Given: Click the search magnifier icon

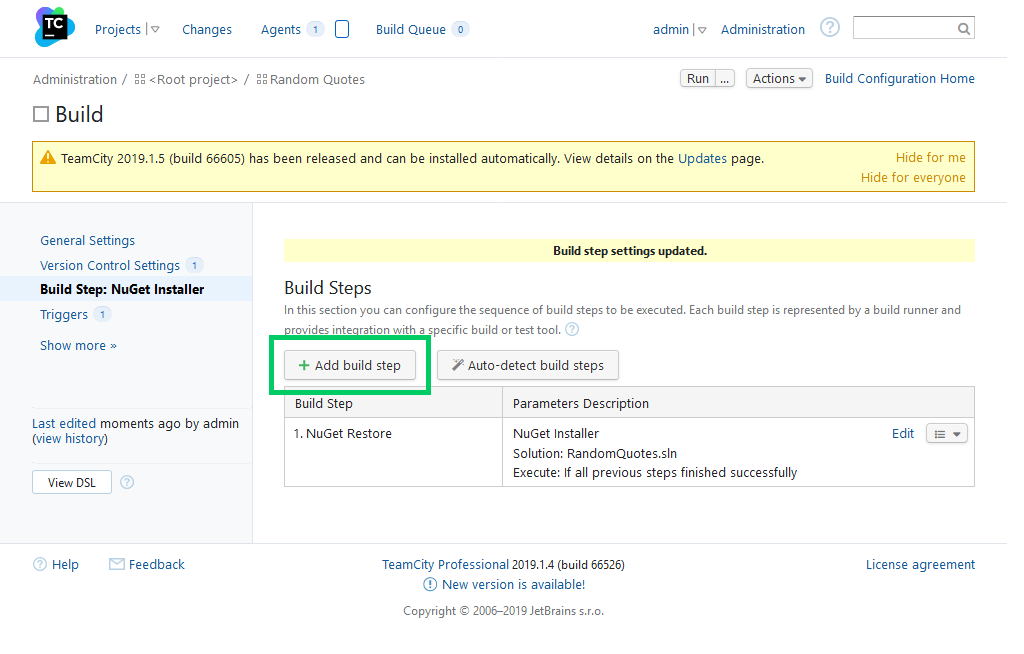Looking at the screenshot, I should point(963,29).
